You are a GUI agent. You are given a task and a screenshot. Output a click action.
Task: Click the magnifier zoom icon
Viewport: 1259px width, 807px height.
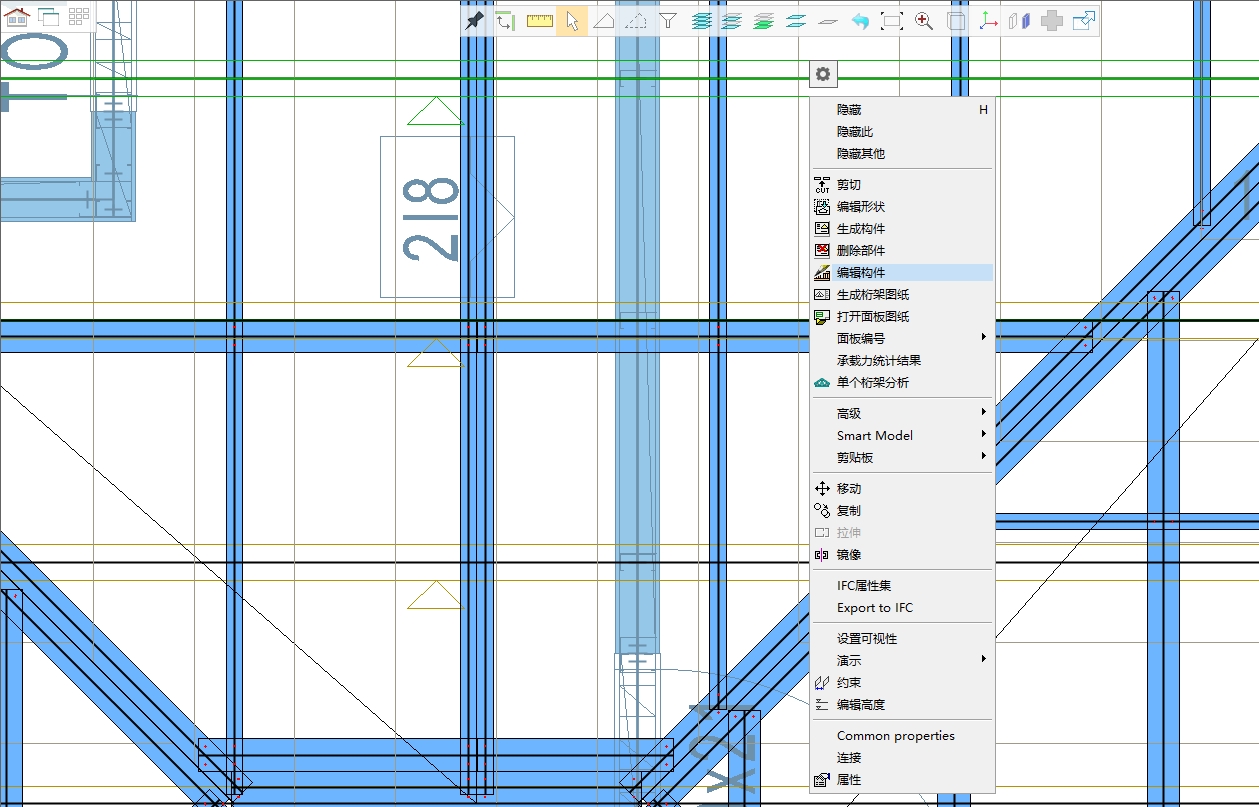point(924,21)
